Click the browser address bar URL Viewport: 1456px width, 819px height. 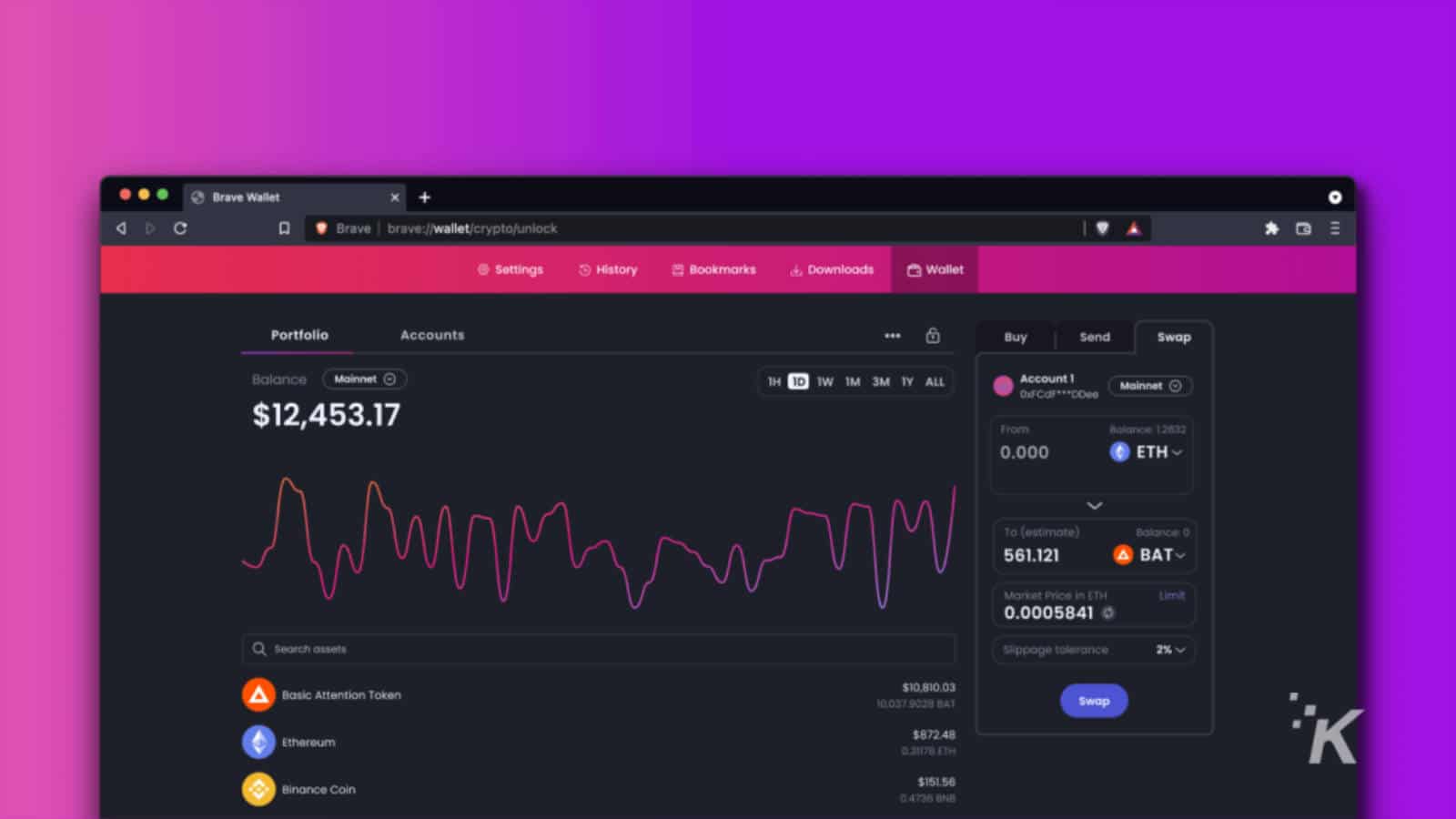pyautogui.click(x=472, y=228)
